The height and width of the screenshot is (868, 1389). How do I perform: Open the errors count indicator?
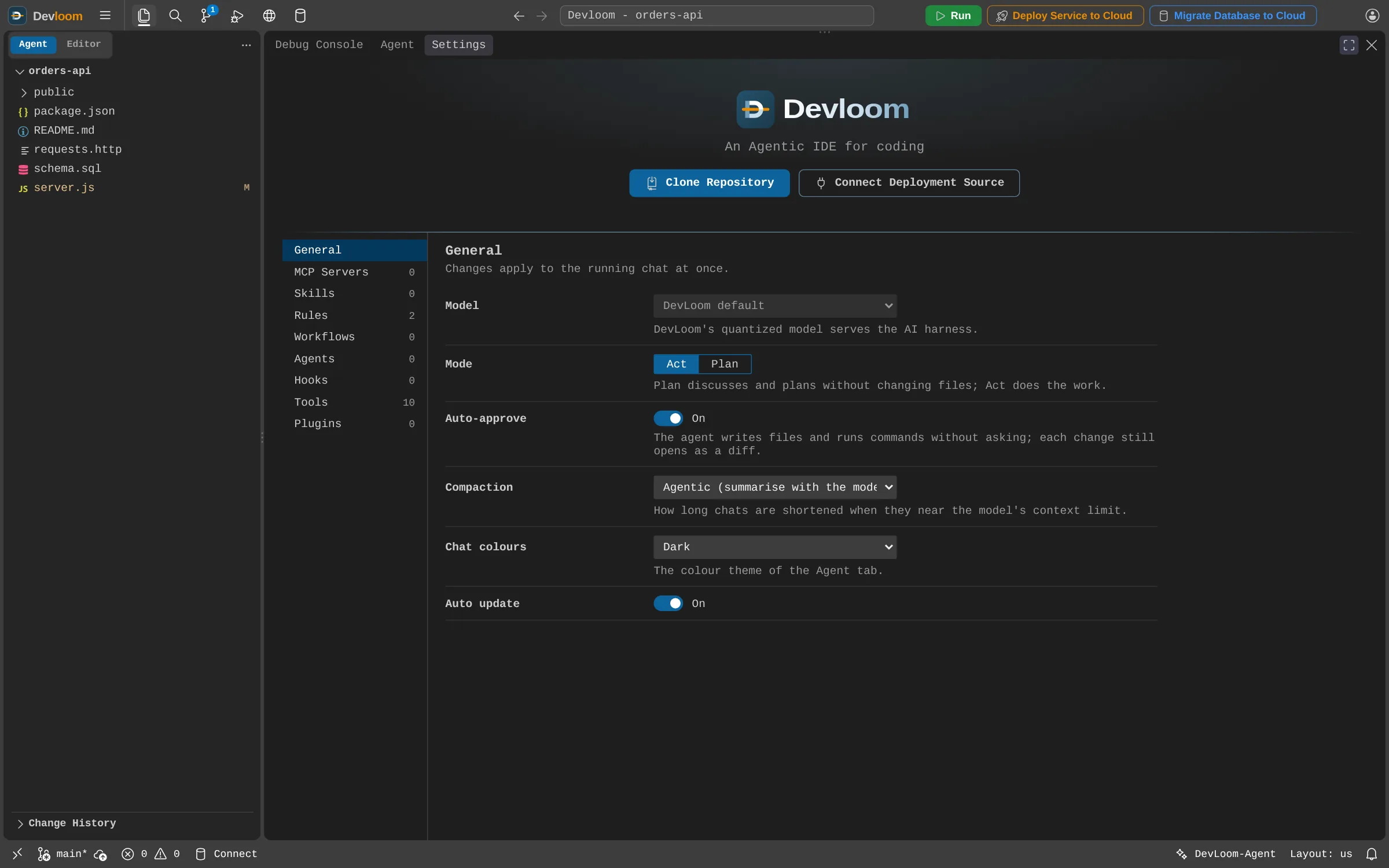(134, 854)
